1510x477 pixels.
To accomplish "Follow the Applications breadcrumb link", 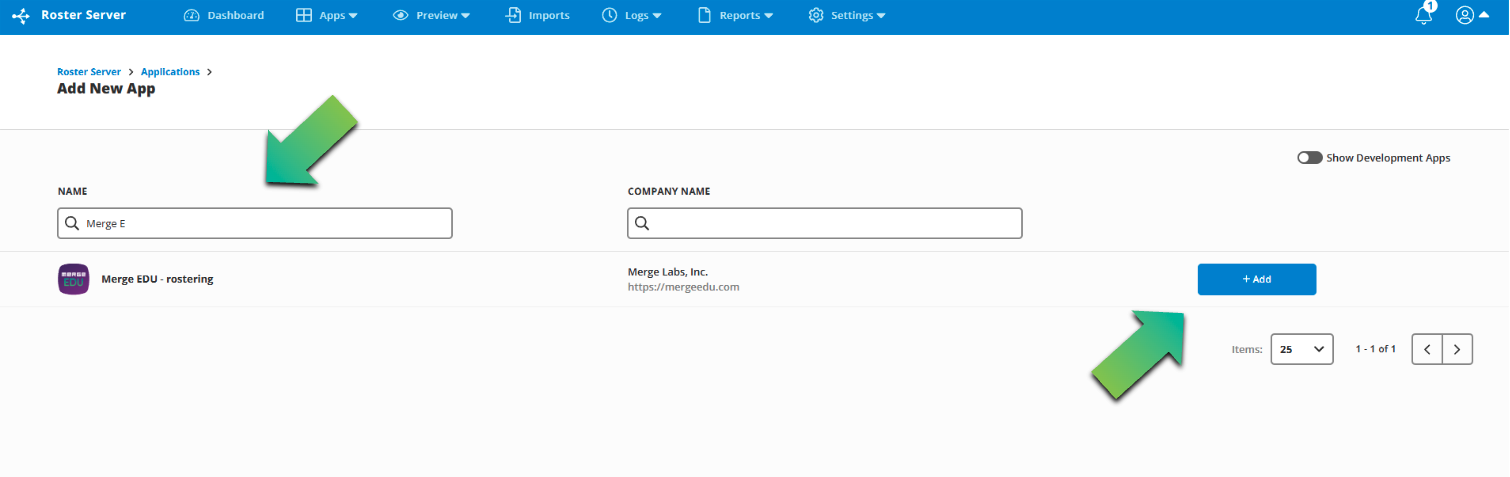I will (x=170, y=72).
